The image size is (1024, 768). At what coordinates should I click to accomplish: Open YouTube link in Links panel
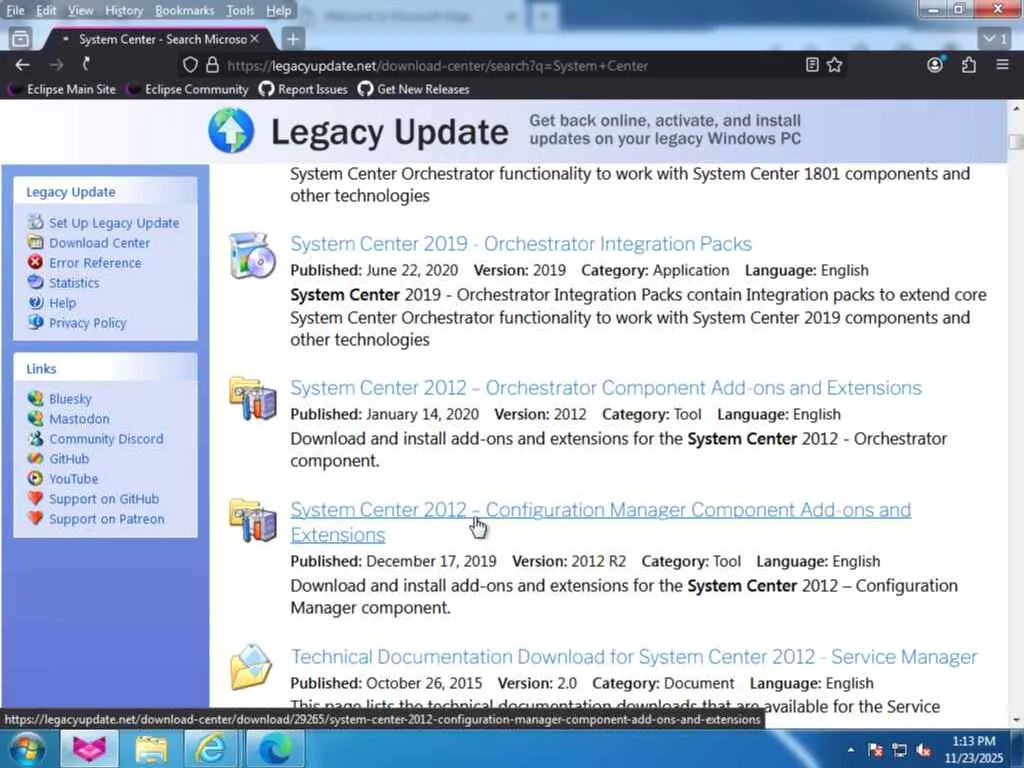coord(73,479)
